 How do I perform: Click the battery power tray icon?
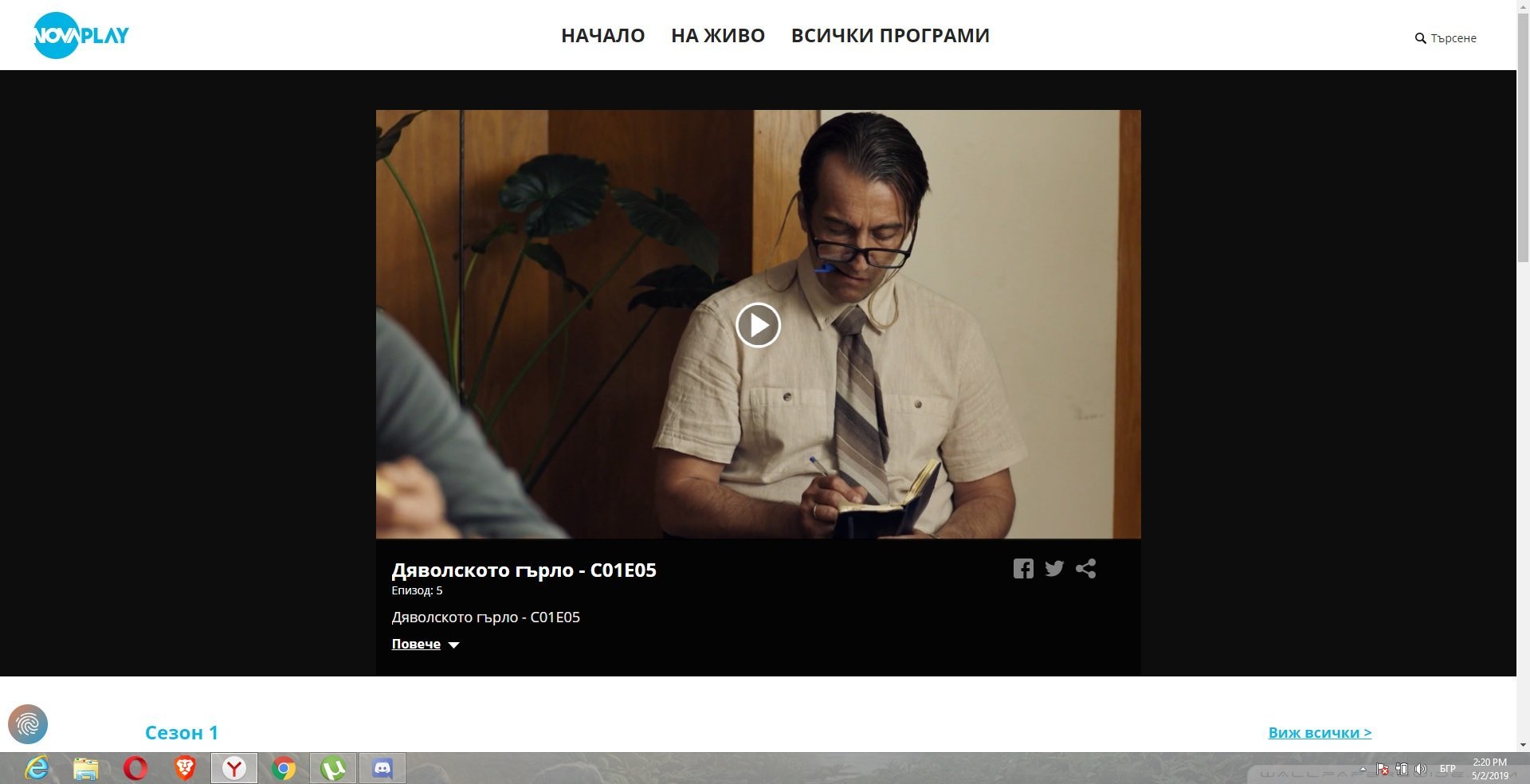click(1402, 769)
